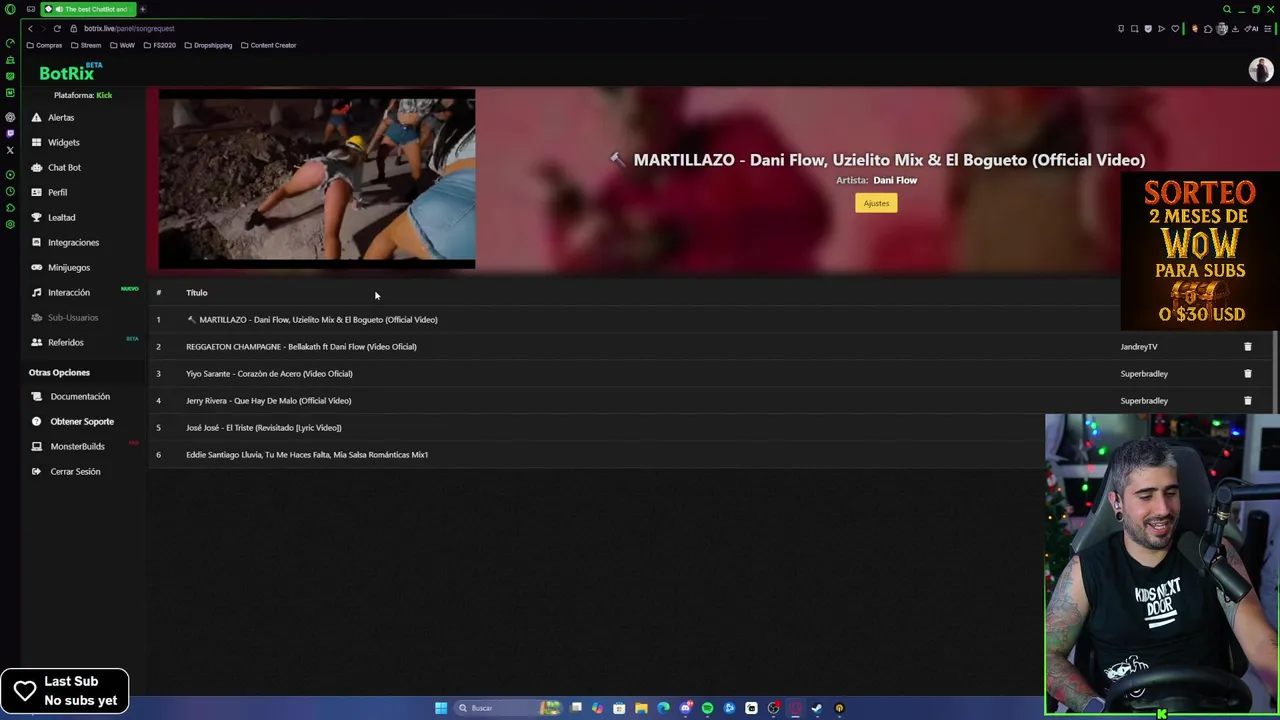The image size is (1280, 720).
Task: Open the Opera GX menu logo
Action: tap(10, 9)
